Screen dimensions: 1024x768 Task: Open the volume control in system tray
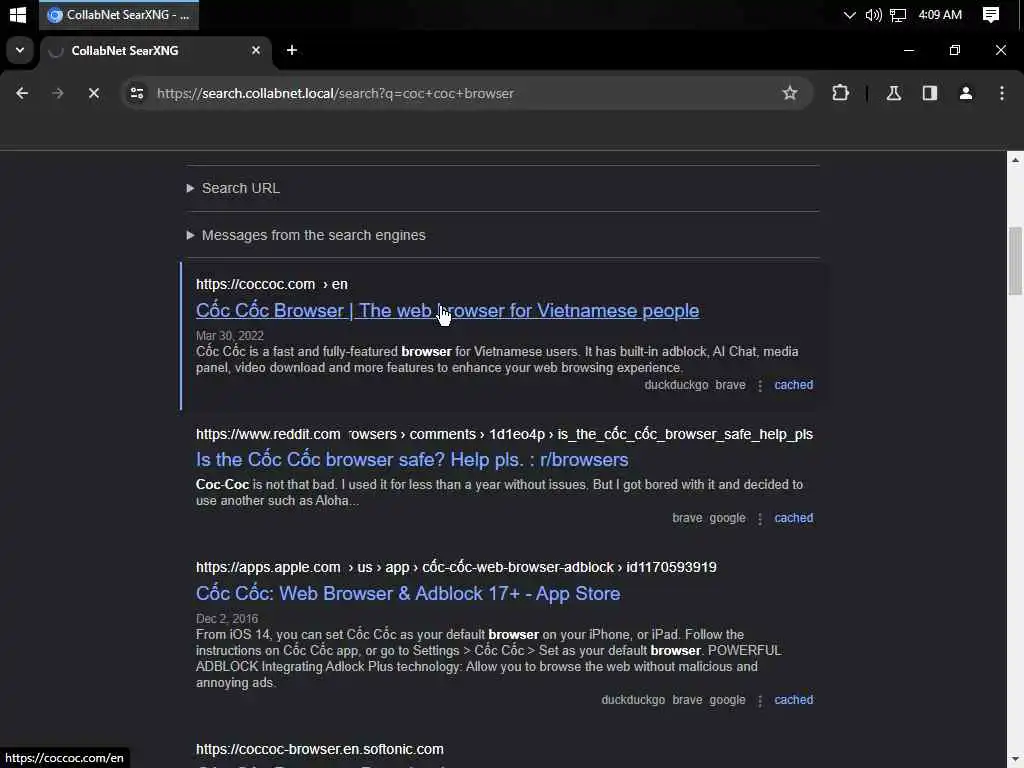pos(873,14)
